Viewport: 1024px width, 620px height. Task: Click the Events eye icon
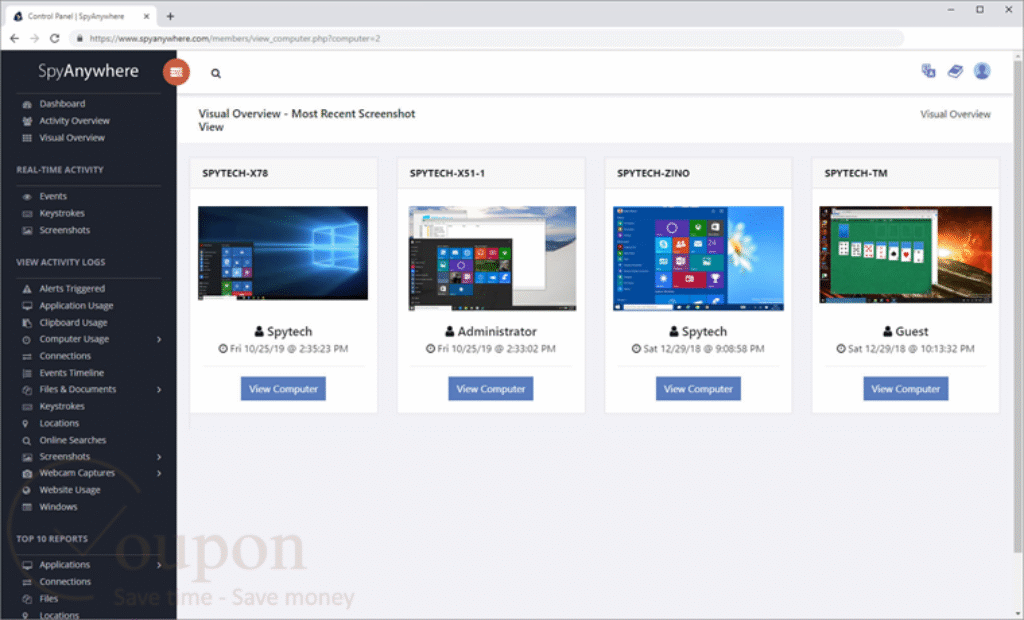(x=27, y=197)
